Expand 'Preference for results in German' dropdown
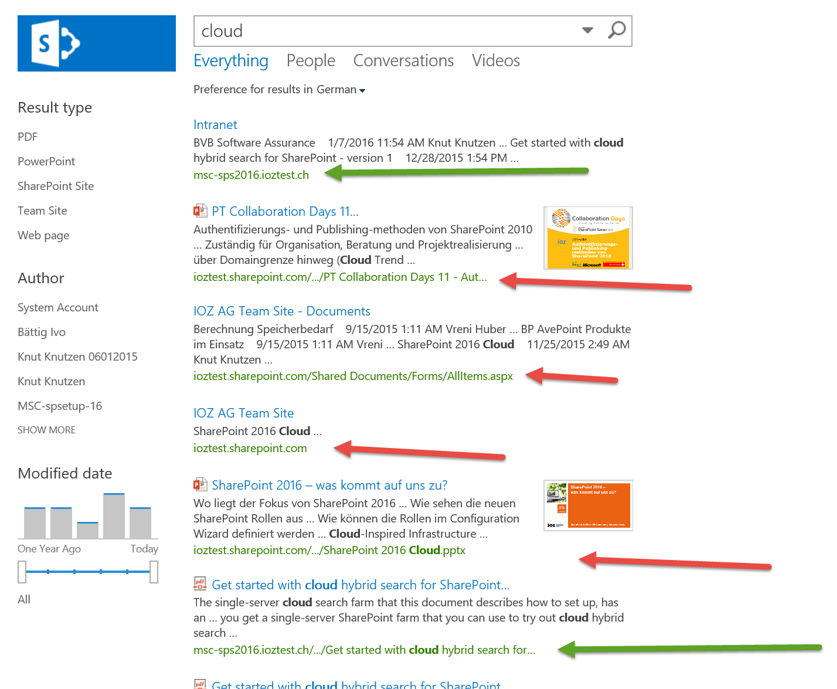Screen dimensions: 837x689 point(279,89)
